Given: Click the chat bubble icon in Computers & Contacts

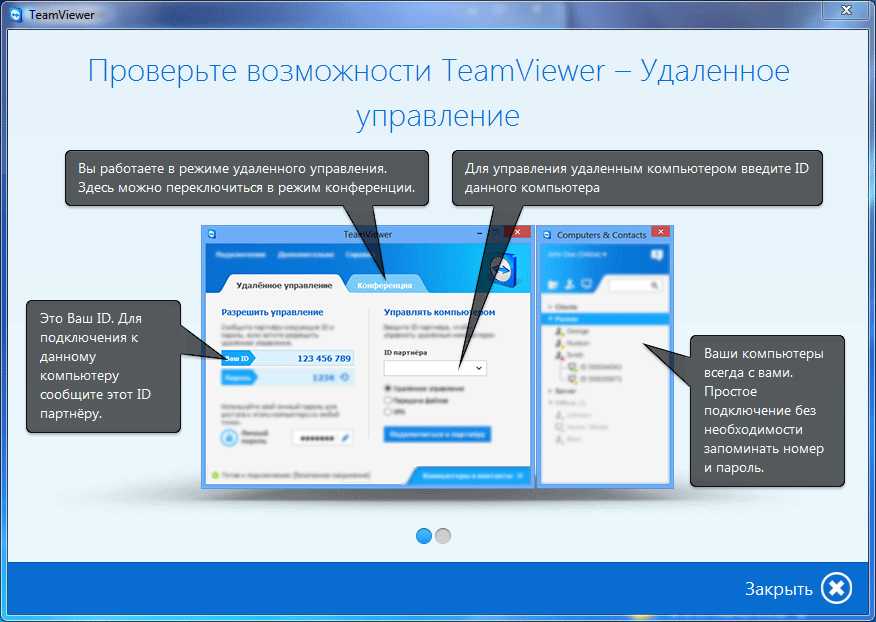Looking at the screenshot, I should tap(656, 255).
